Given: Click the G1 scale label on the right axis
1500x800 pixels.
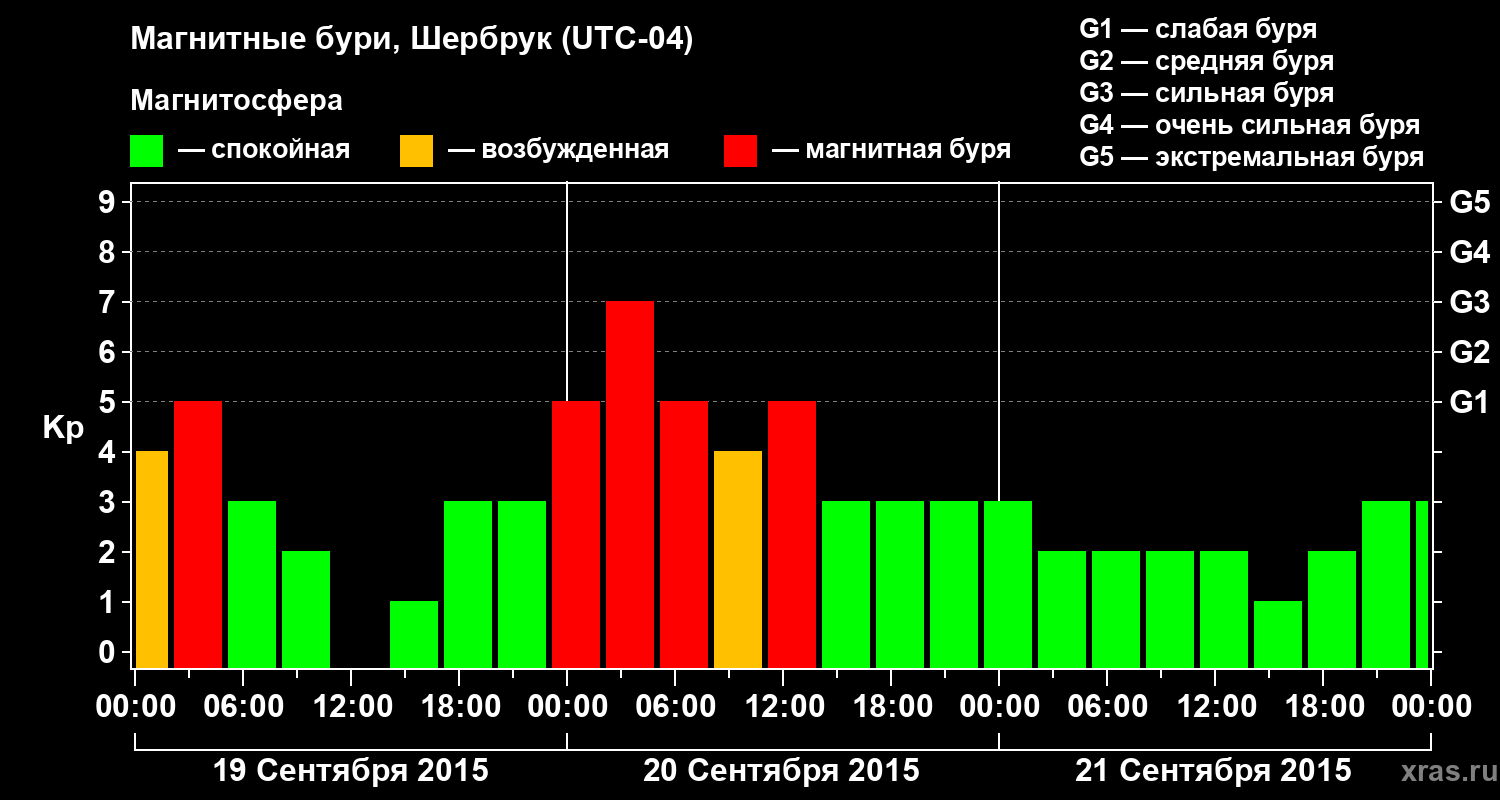Looking at the screenshot, I should [1469, 402].
